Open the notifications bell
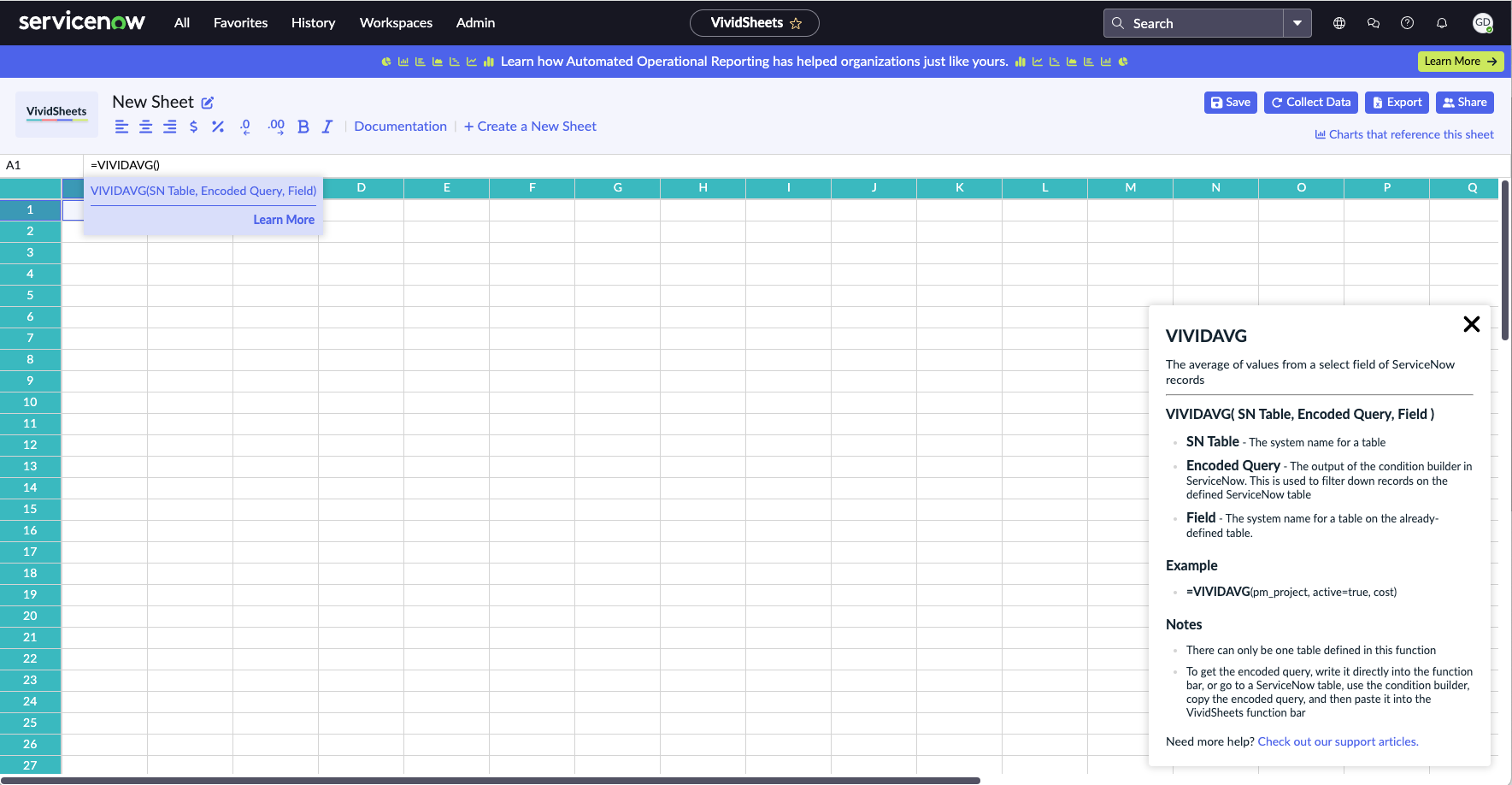This screenshot has height=785, width=1512. [x=1442, y=23]
